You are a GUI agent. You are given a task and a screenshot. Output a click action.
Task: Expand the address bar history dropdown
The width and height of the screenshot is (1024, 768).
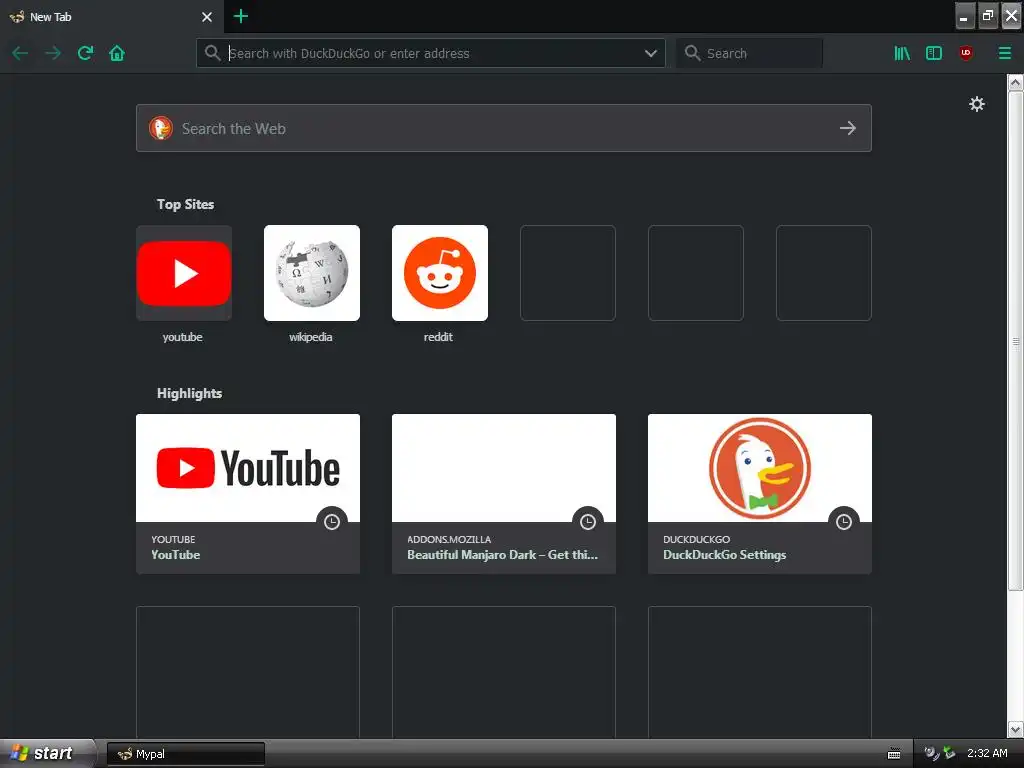(x=650, y=53)
